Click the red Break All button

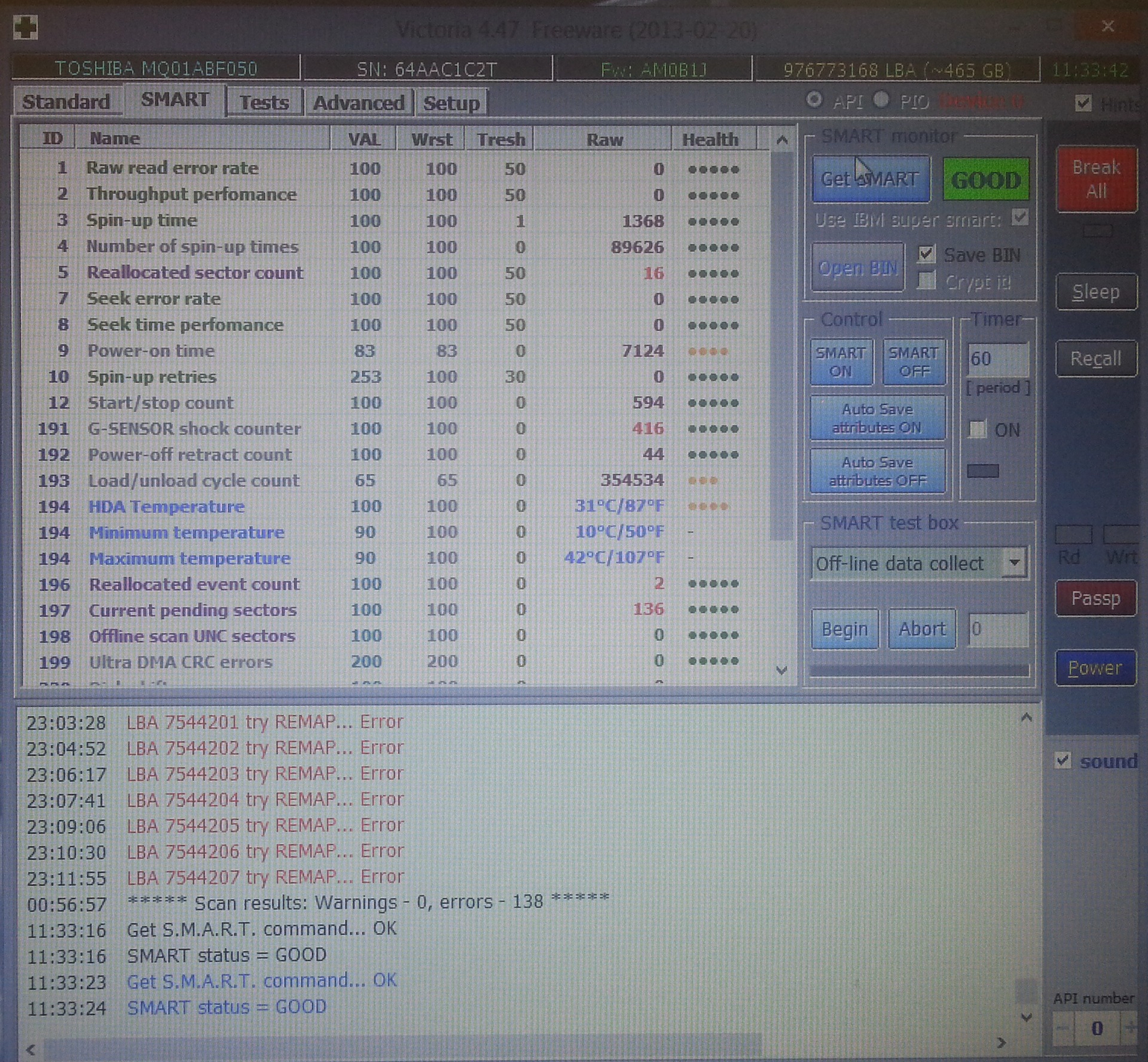[x=1096, y=179]
